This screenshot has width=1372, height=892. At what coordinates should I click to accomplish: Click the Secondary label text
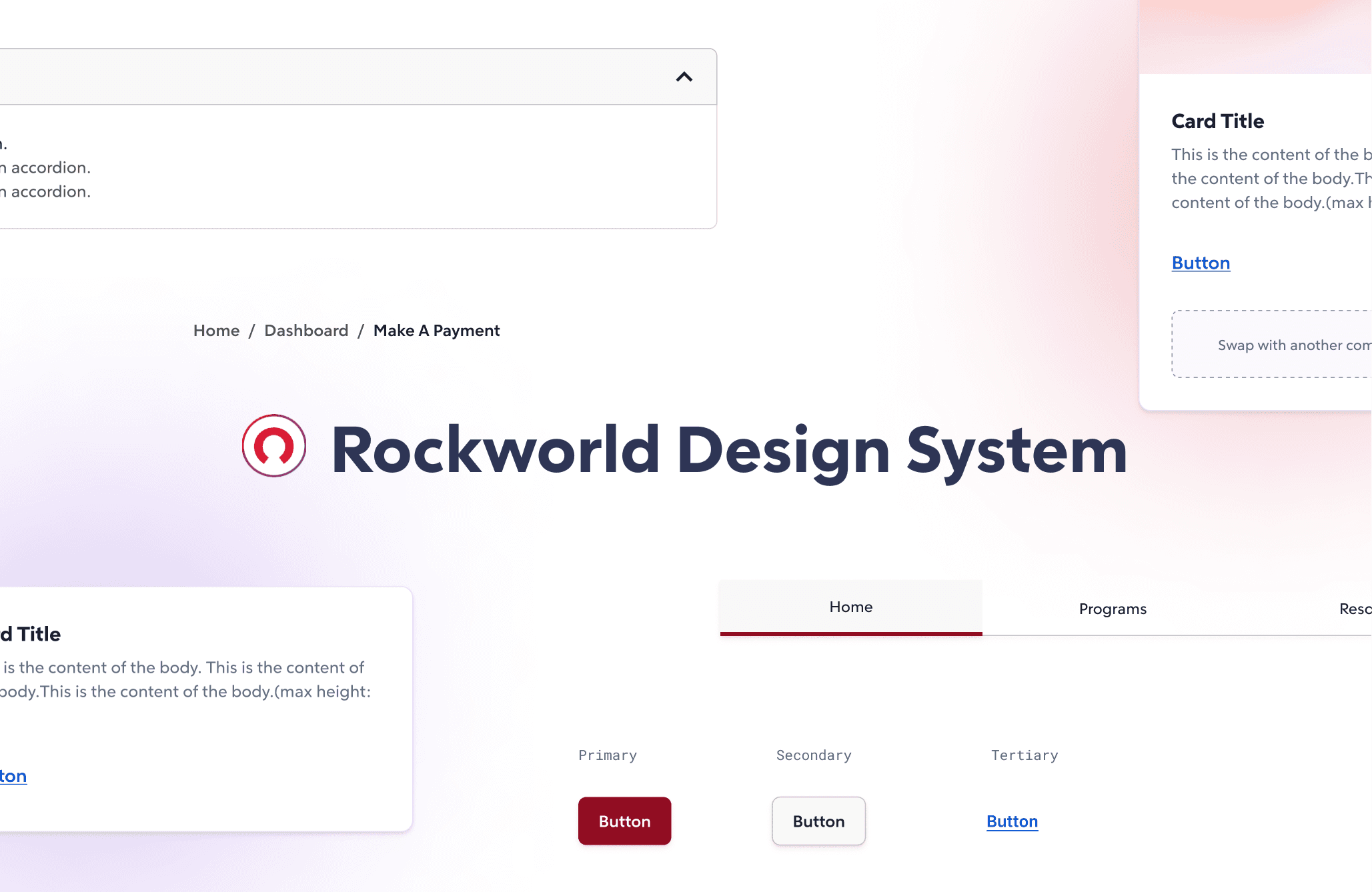(x=814, y=755)
